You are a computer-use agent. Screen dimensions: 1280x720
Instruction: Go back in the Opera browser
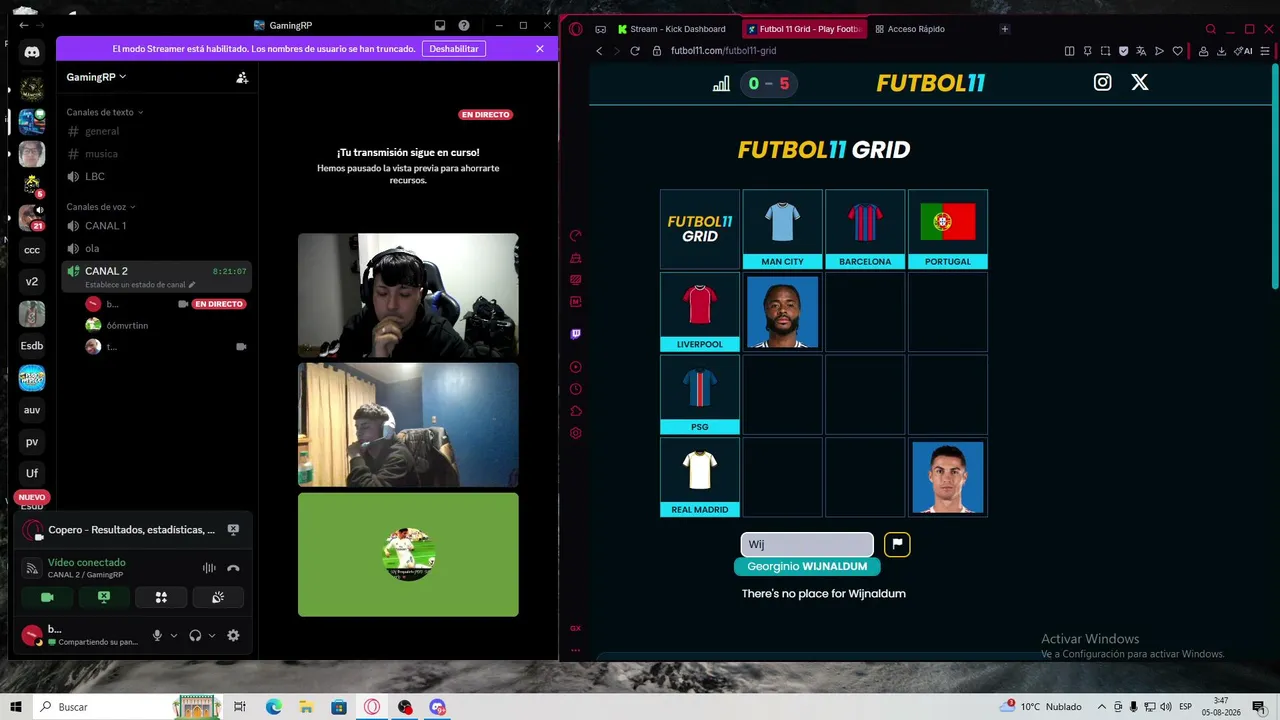coord(599,51)
